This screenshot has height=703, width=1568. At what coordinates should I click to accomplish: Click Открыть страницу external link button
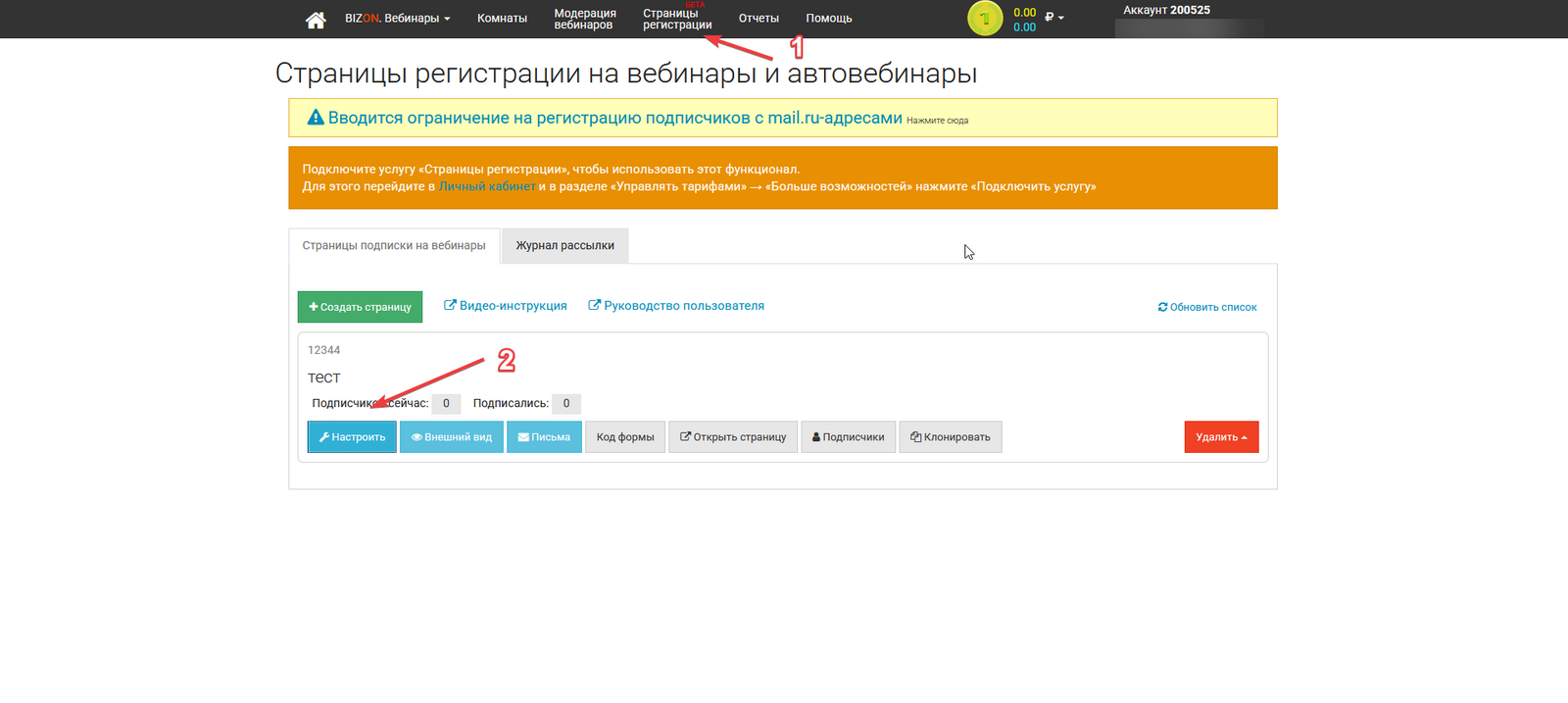733,437
